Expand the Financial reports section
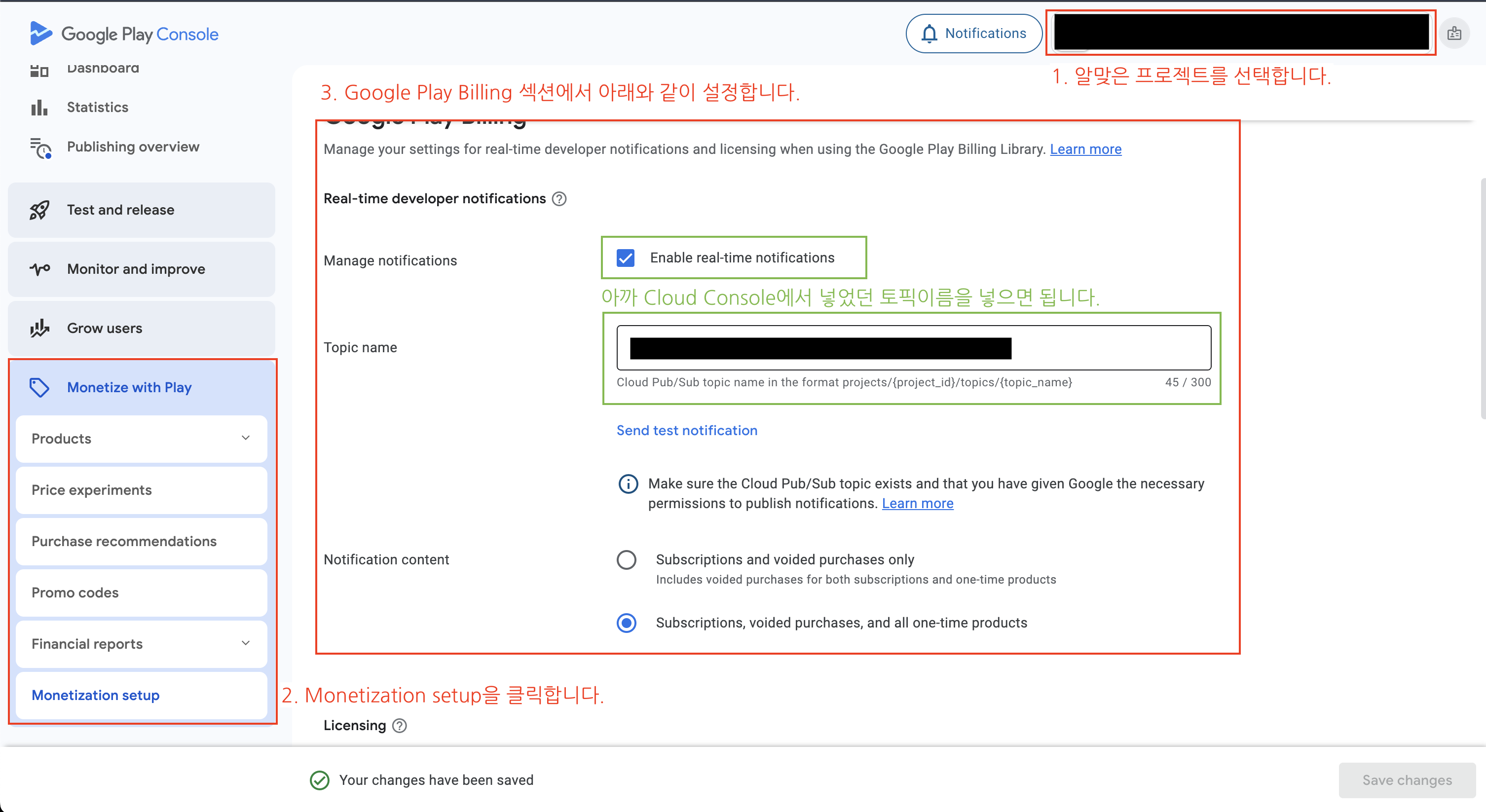Screen dimensions: 1486x812 246,643
